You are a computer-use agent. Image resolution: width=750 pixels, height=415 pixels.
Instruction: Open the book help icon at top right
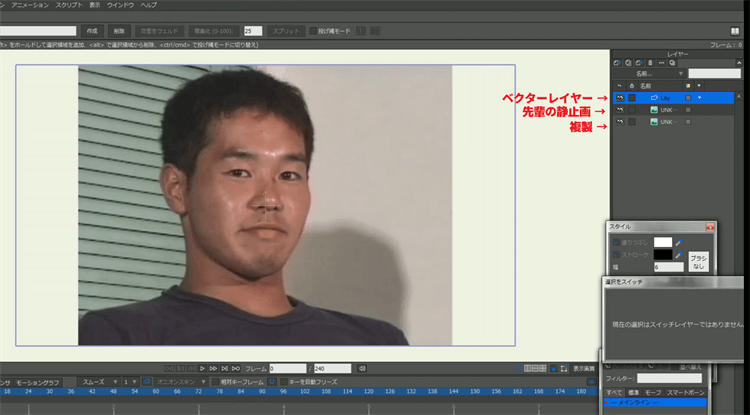735,31
